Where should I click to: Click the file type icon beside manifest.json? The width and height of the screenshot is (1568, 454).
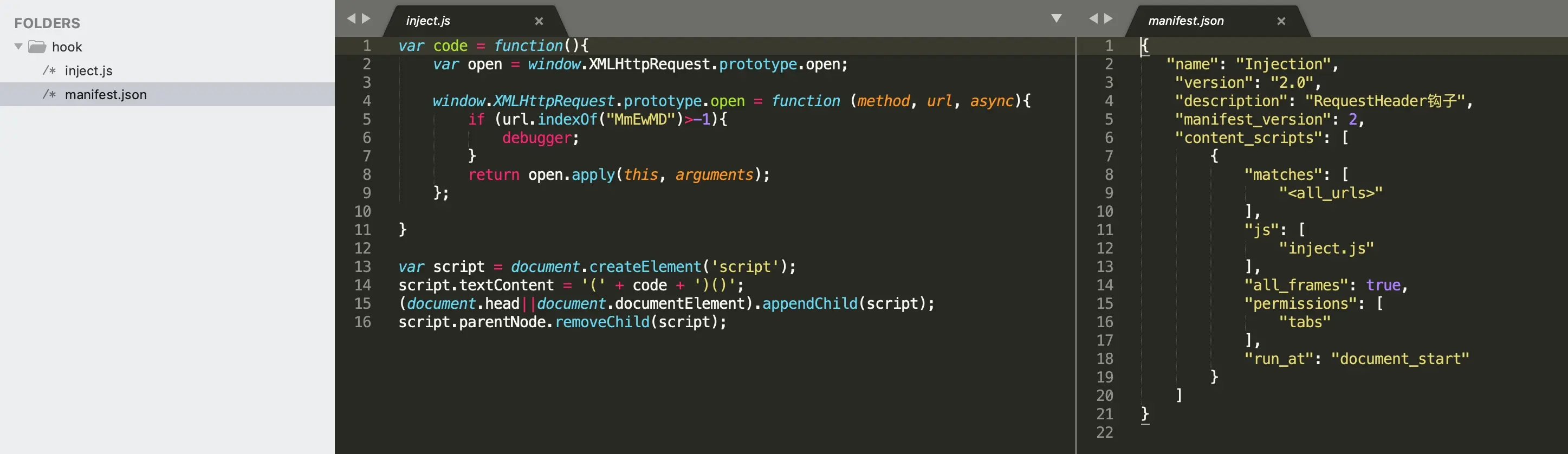(49, 94)
